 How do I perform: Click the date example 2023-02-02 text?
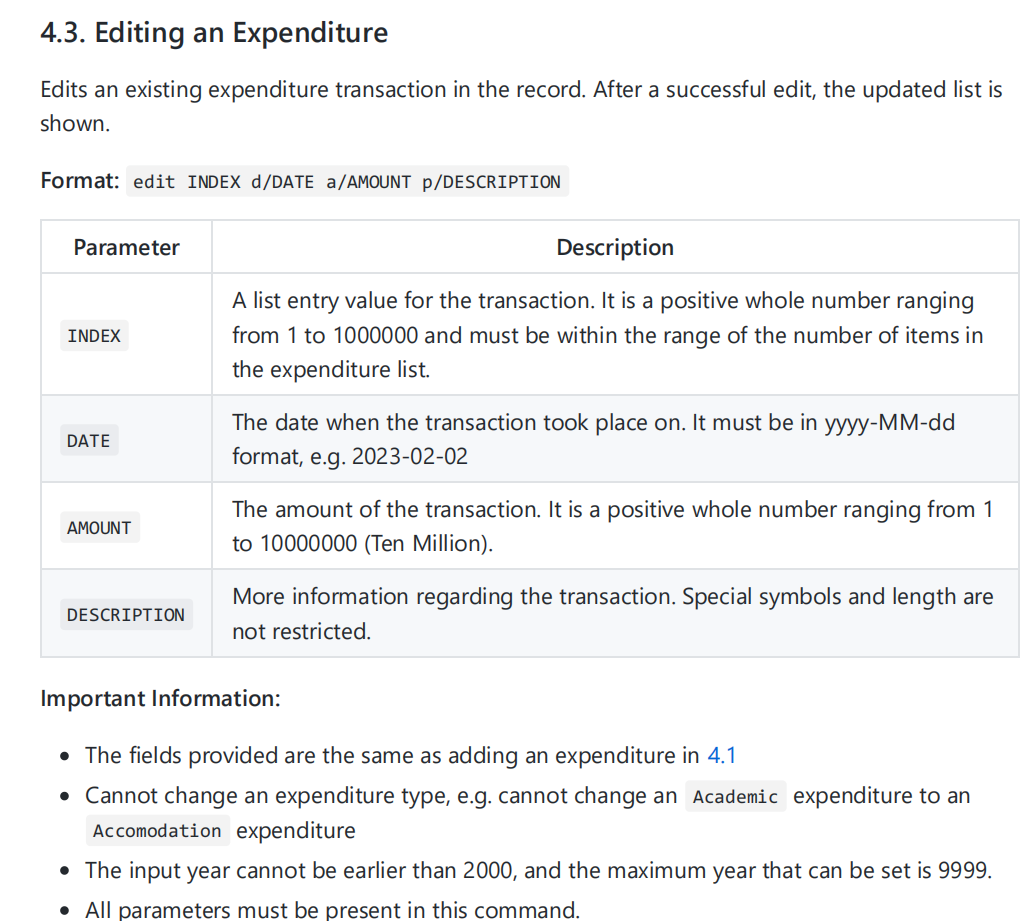coord(410,457)
